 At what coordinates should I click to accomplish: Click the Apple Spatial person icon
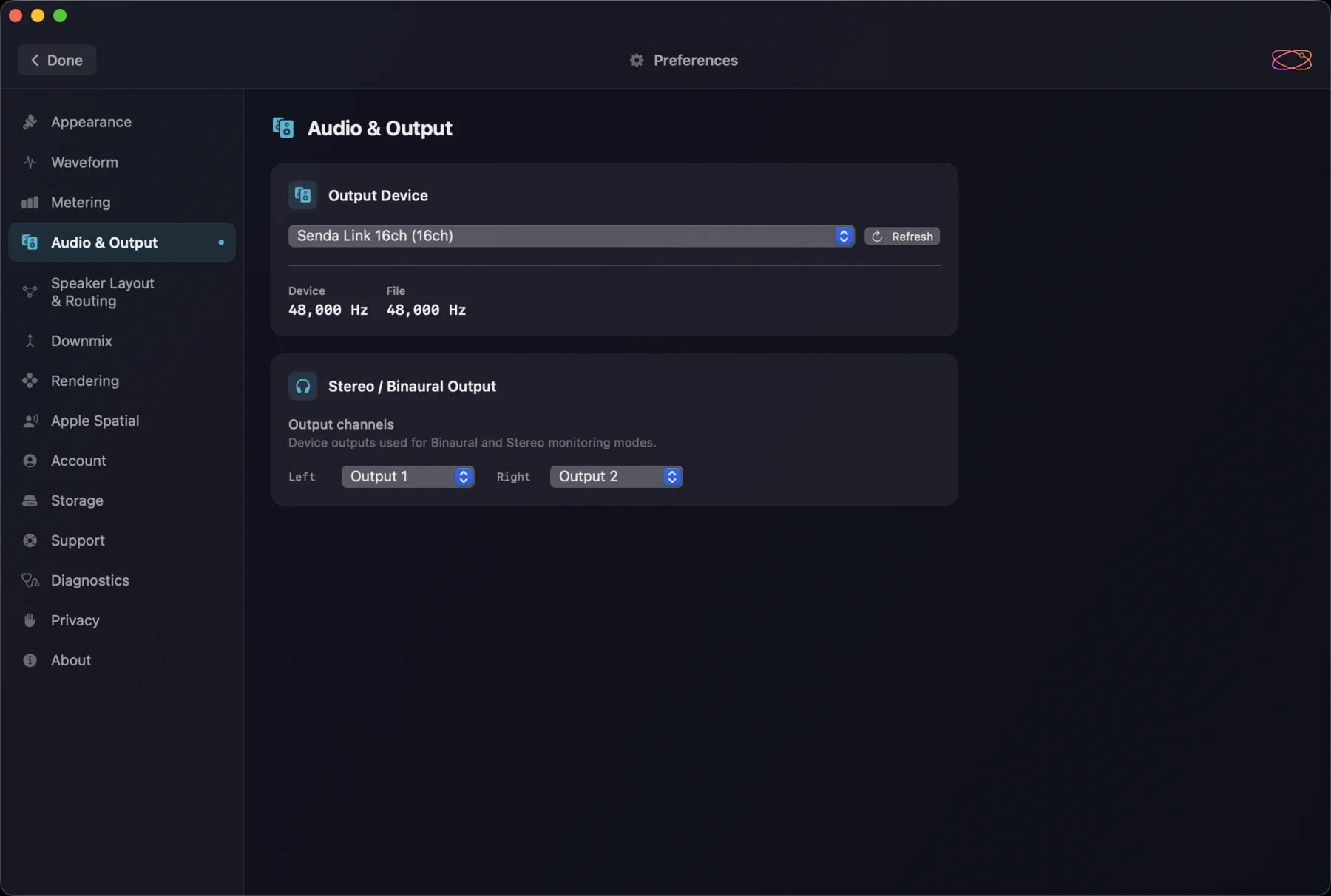coord(30,421)
